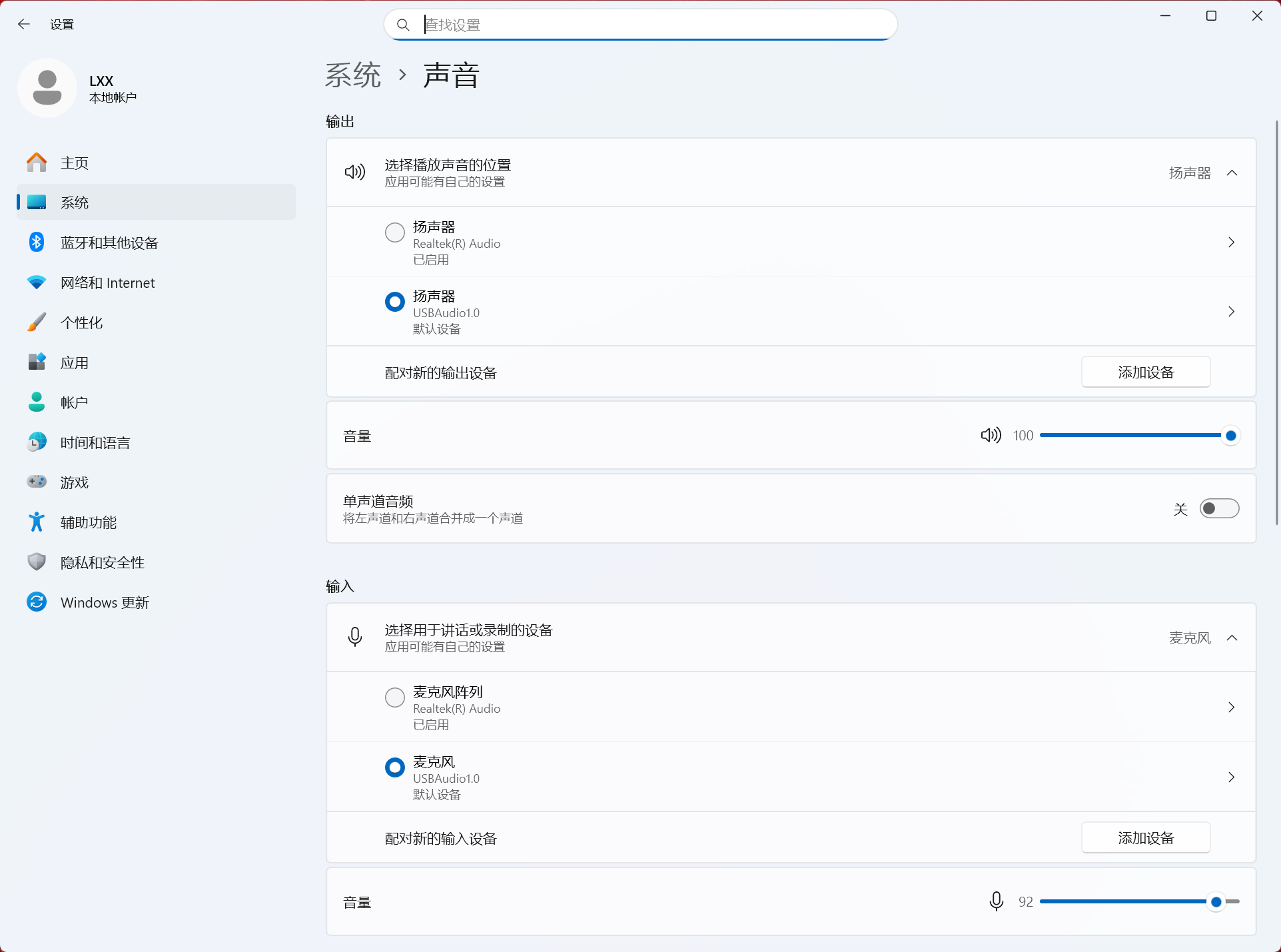Click 添加设备 for output devices
The image size is (1281, 952).
[x=1146, y=372]
